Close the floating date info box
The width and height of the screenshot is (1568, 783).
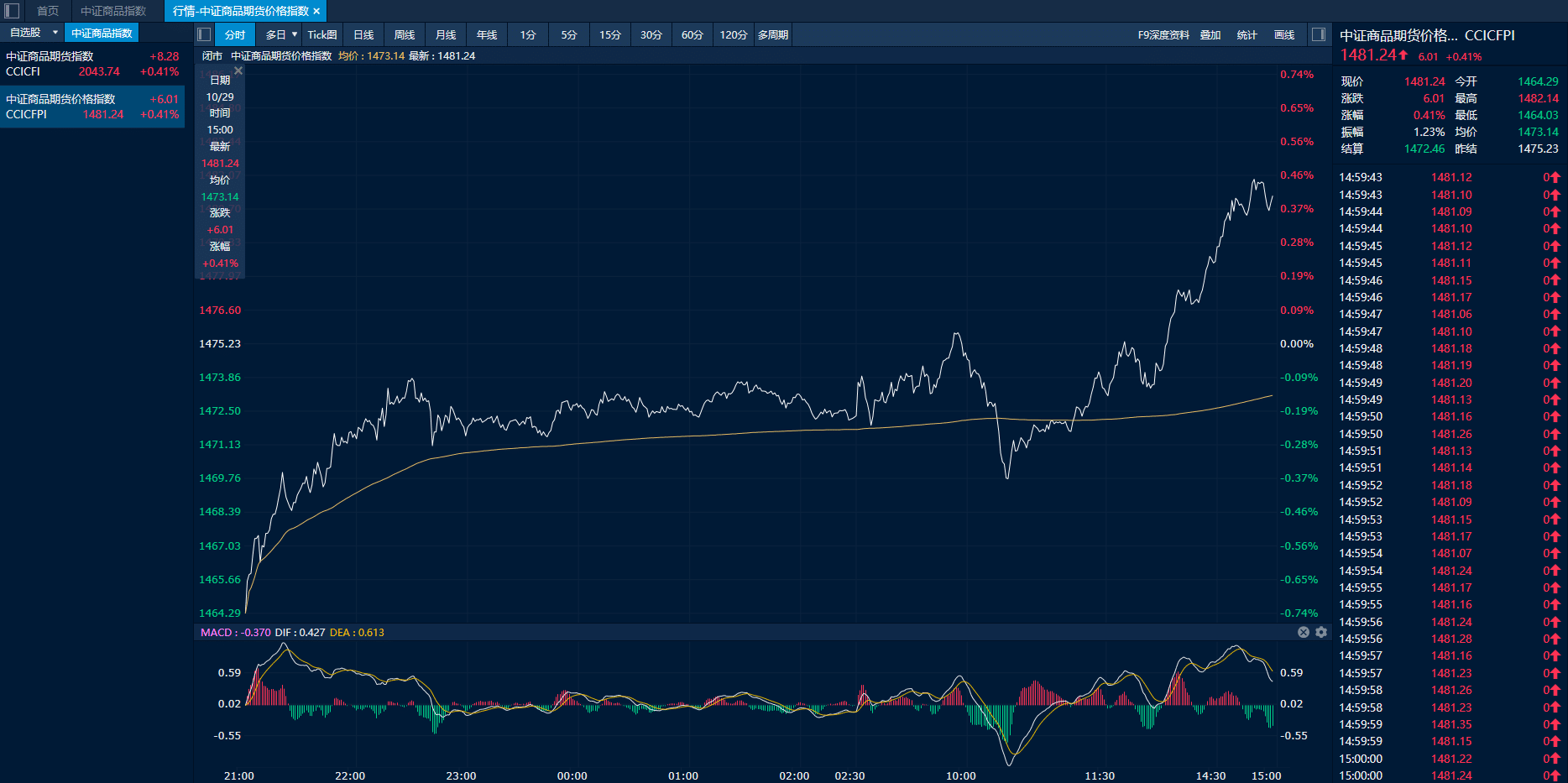tap(238, 71)
